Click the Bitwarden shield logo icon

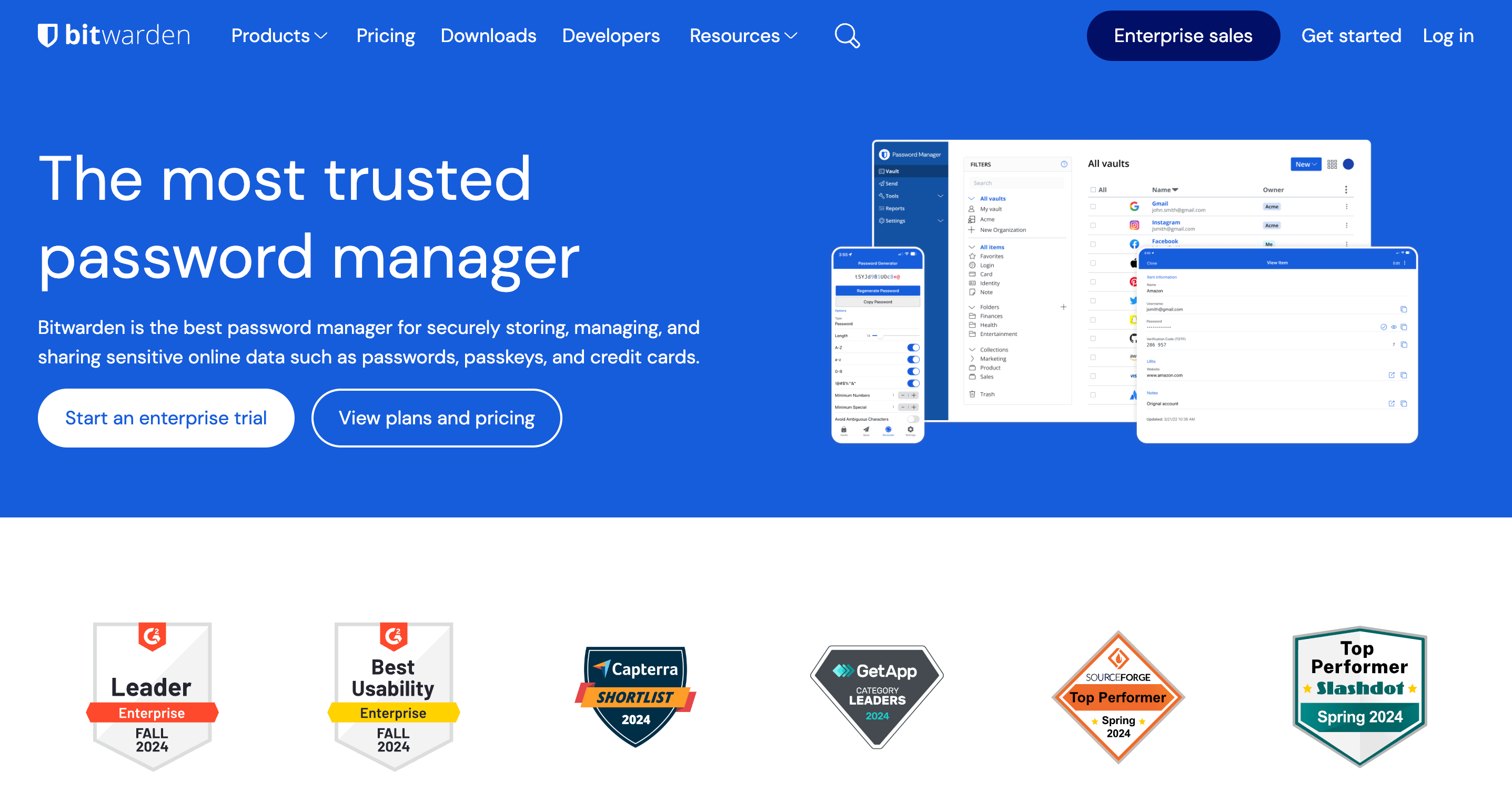pyautogui.click(x=48, y=36)
